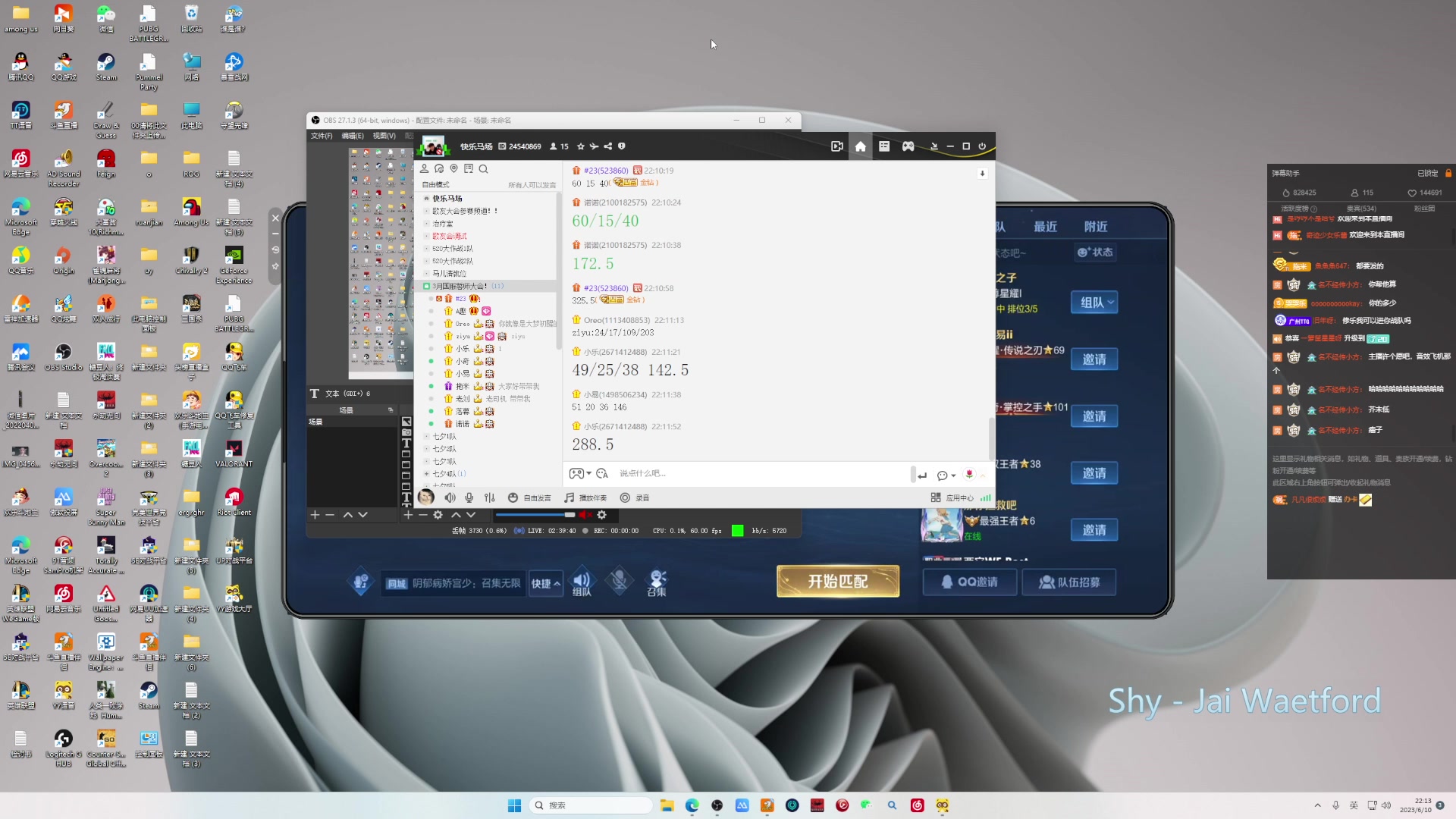The width and height of the screenshot is (1456, 819).
Task: Open the OBS 编辑(E) menu
Action: click(x=353, y=136)
